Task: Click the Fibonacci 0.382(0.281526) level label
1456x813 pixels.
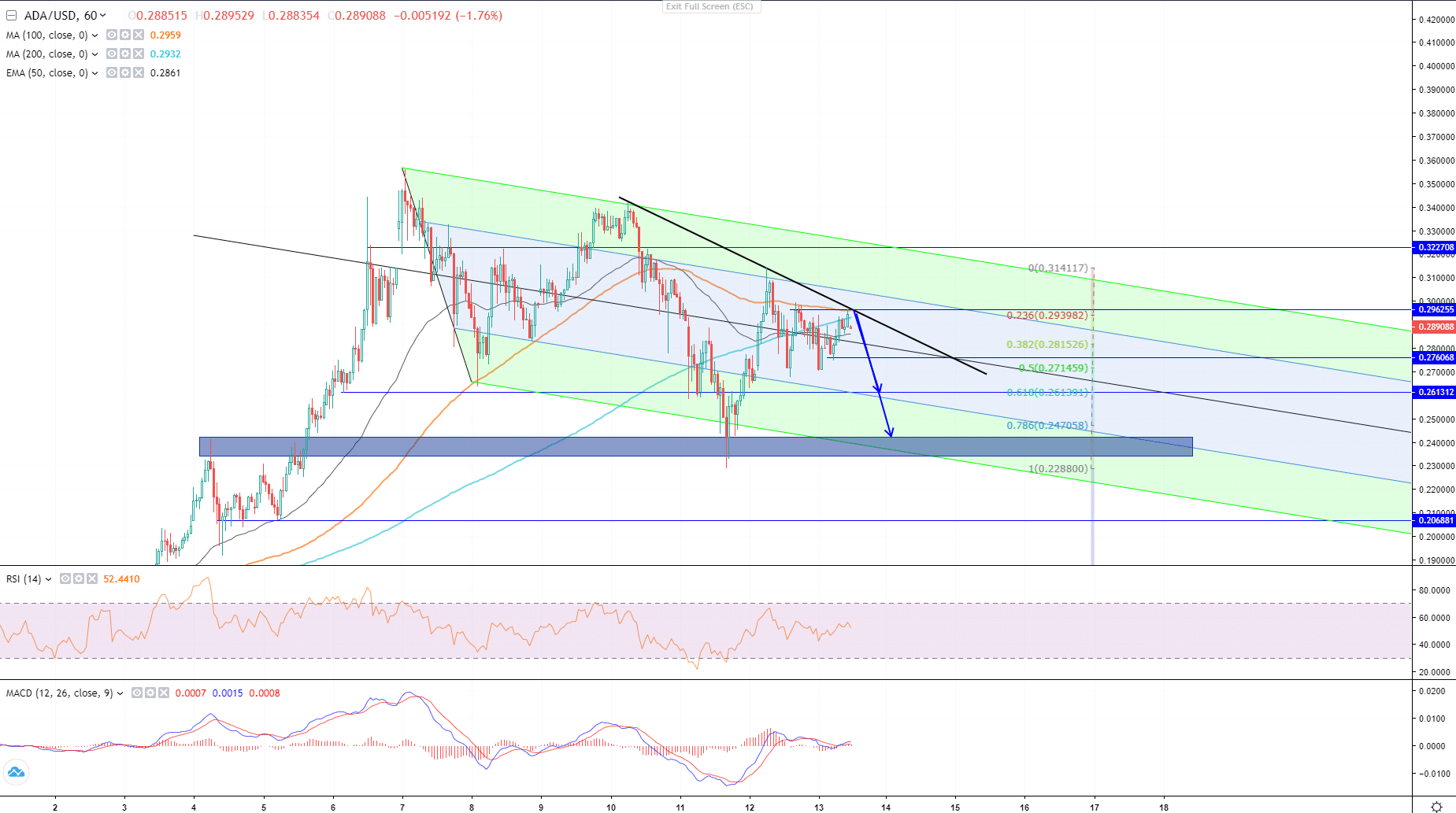Action: coord(1047,345)
